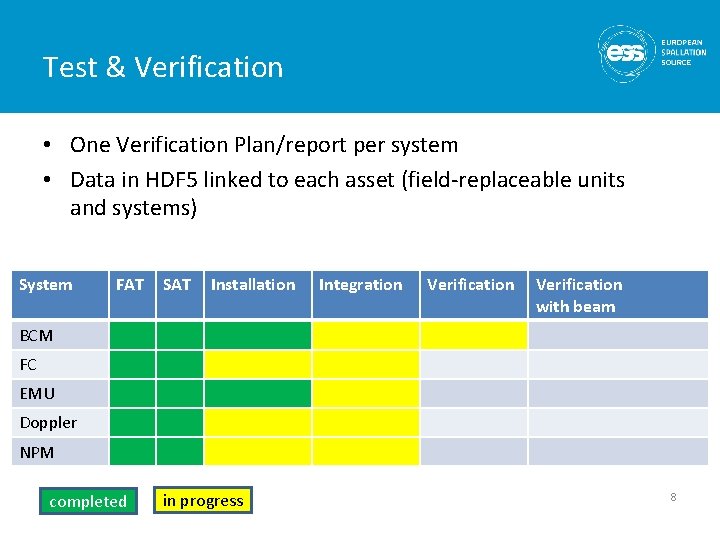
Task: Click the green SAT cell for FC
Action: coord(180,364)
